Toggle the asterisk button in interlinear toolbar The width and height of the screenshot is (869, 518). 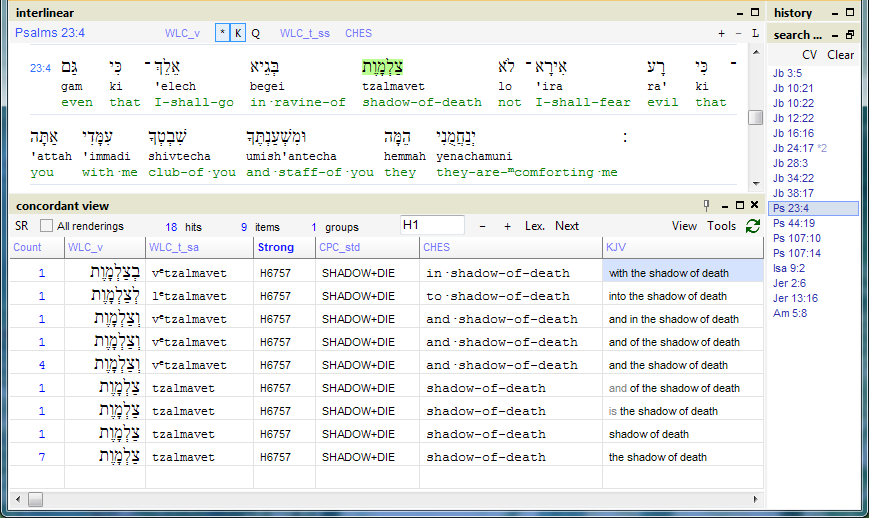[x=222, y=33]
